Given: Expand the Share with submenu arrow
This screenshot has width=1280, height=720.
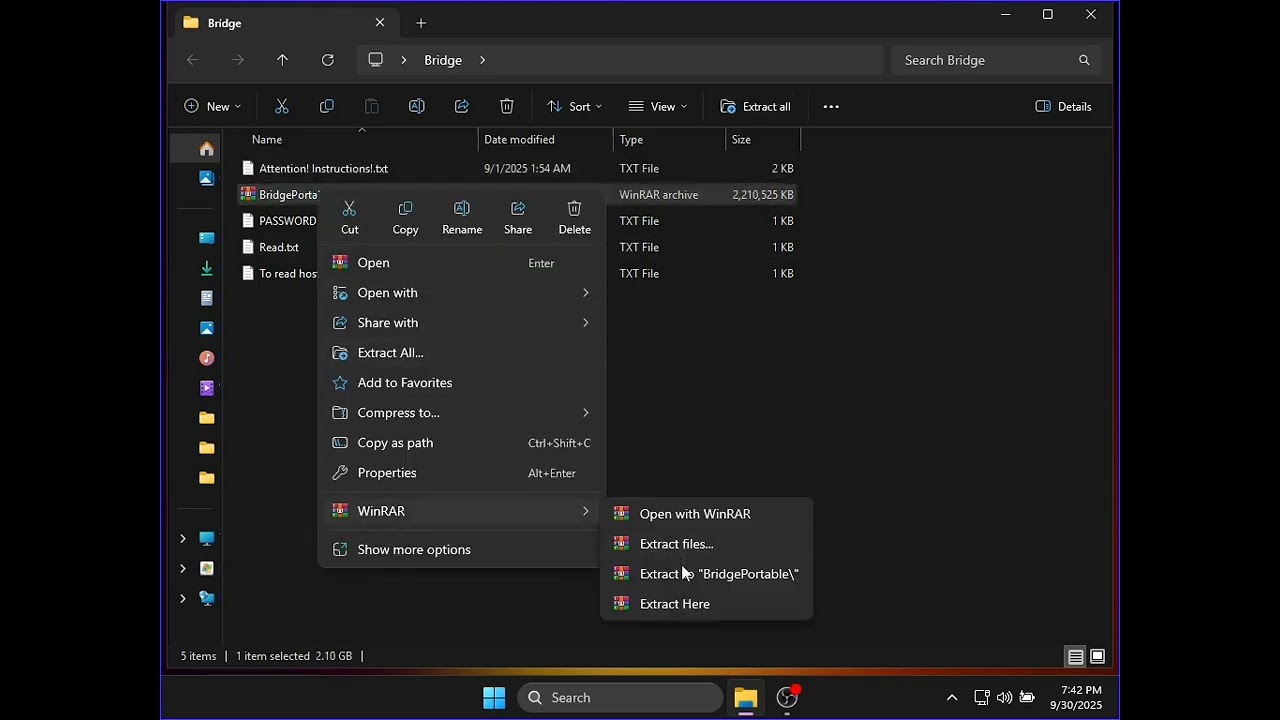Looking at the screenshot, I should click(585, 323).
